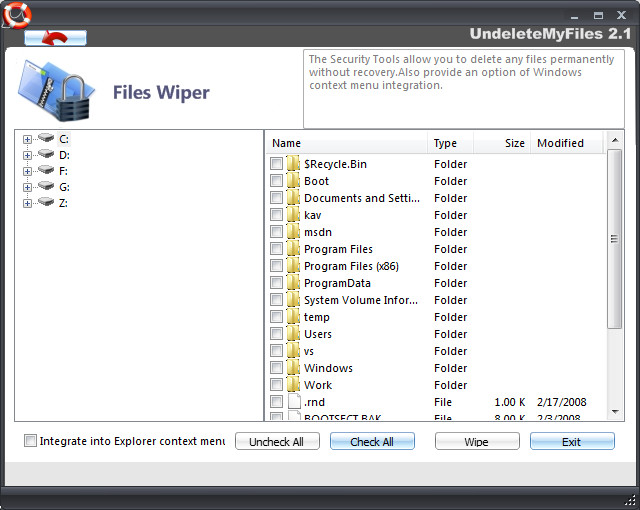
Task: Click the vs folder icon
Action: pyautogui.click(x=293, y=351)
